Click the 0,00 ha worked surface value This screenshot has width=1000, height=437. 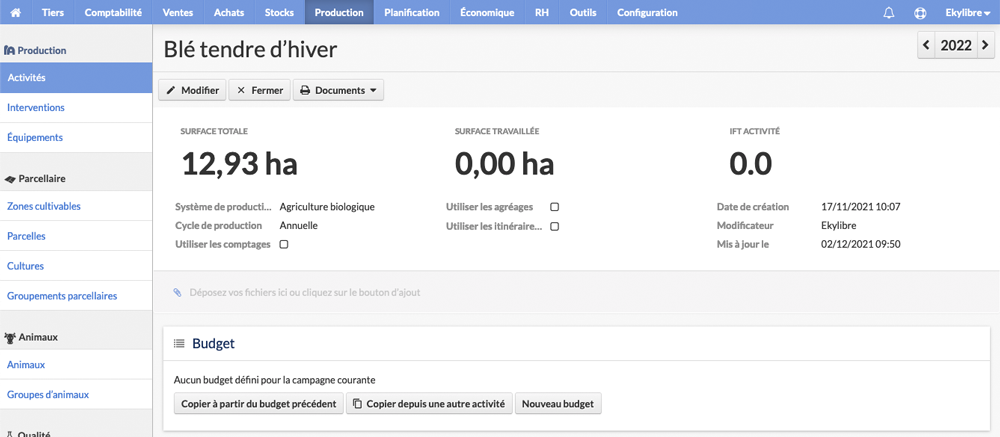click(504, 164)
